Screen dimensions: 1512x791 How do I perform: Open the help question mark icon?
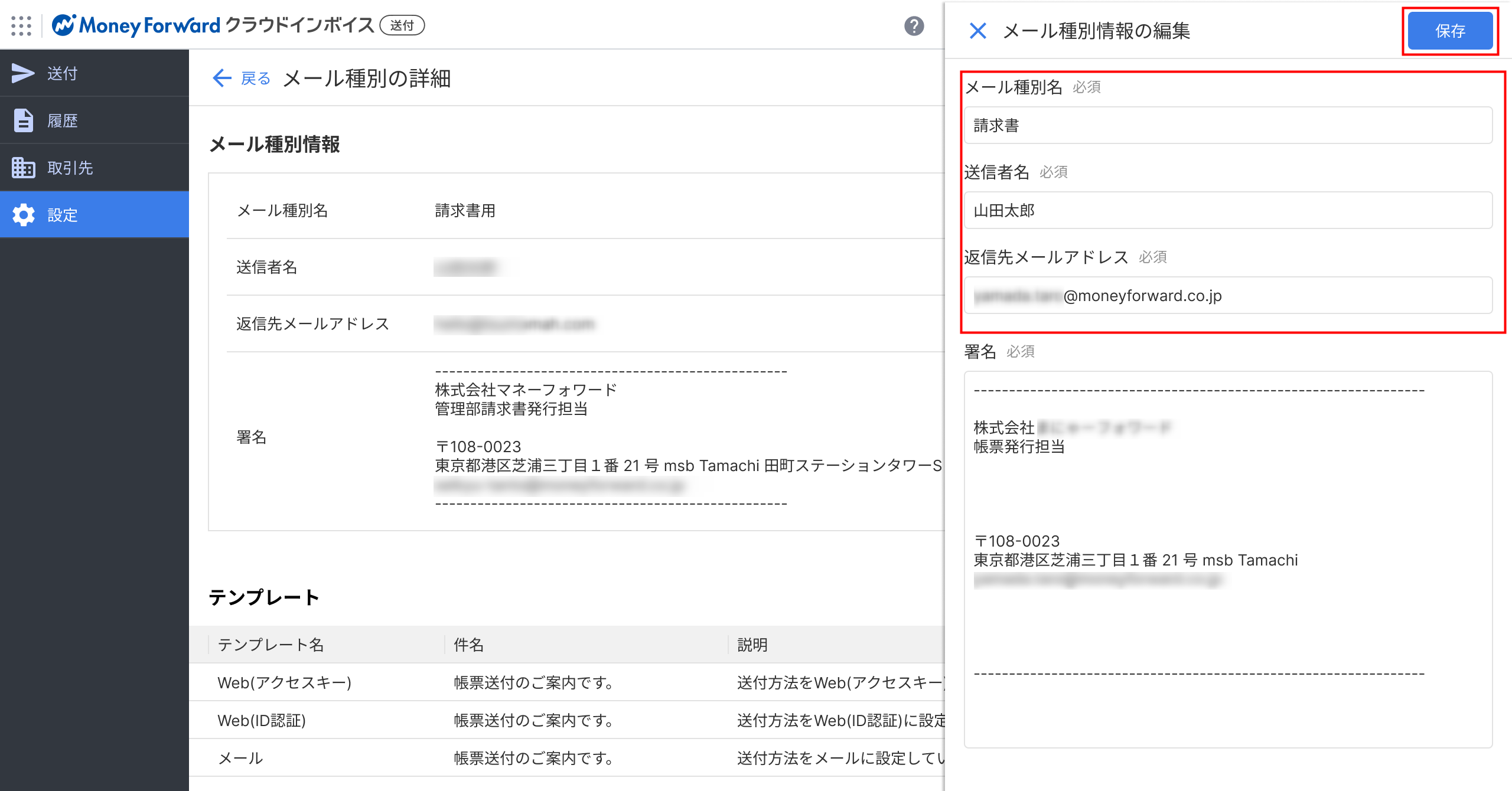[x=914, y=26]
